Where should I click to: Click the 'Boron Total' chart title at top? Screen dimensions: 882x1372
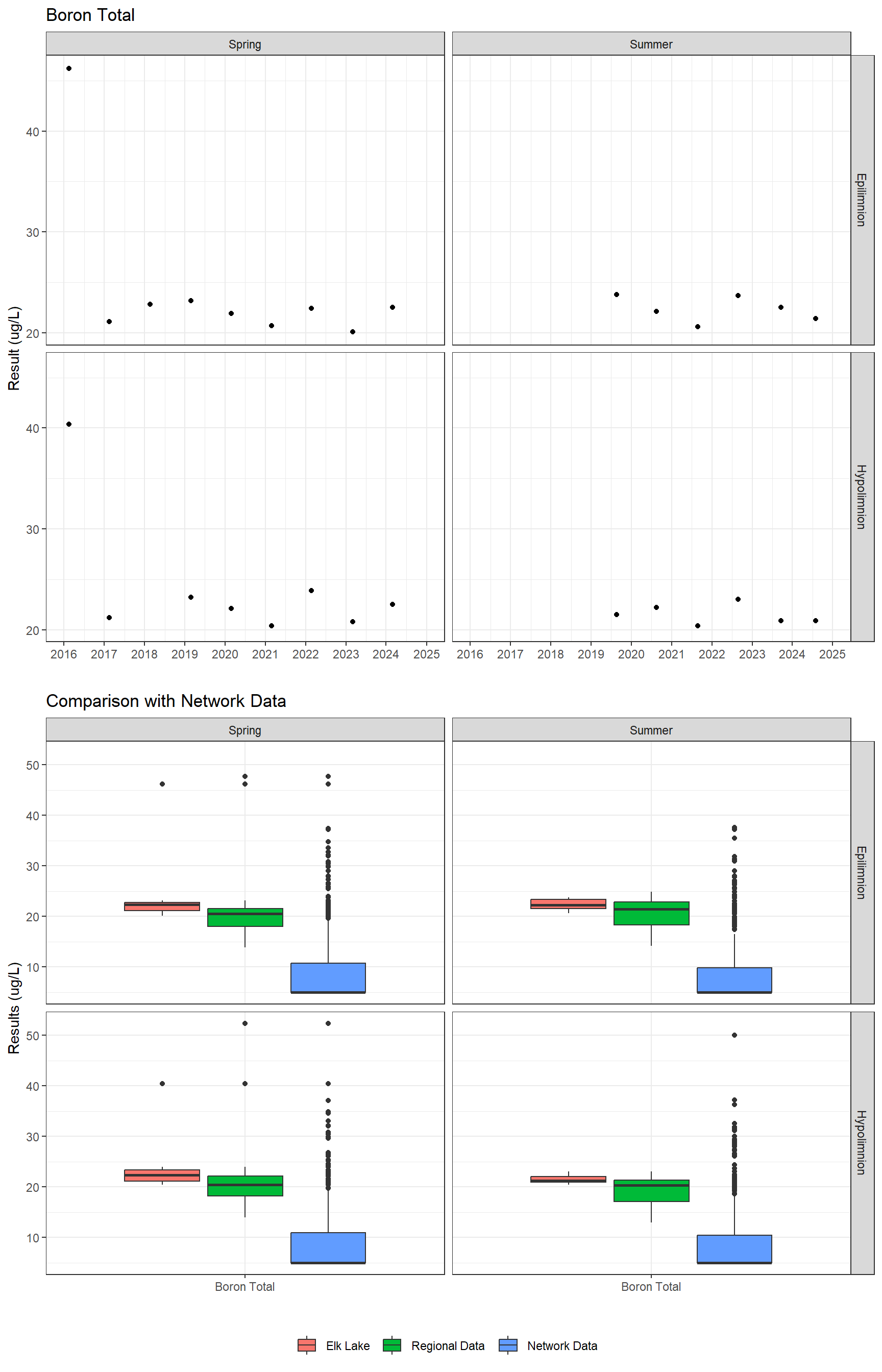(90, 15)
